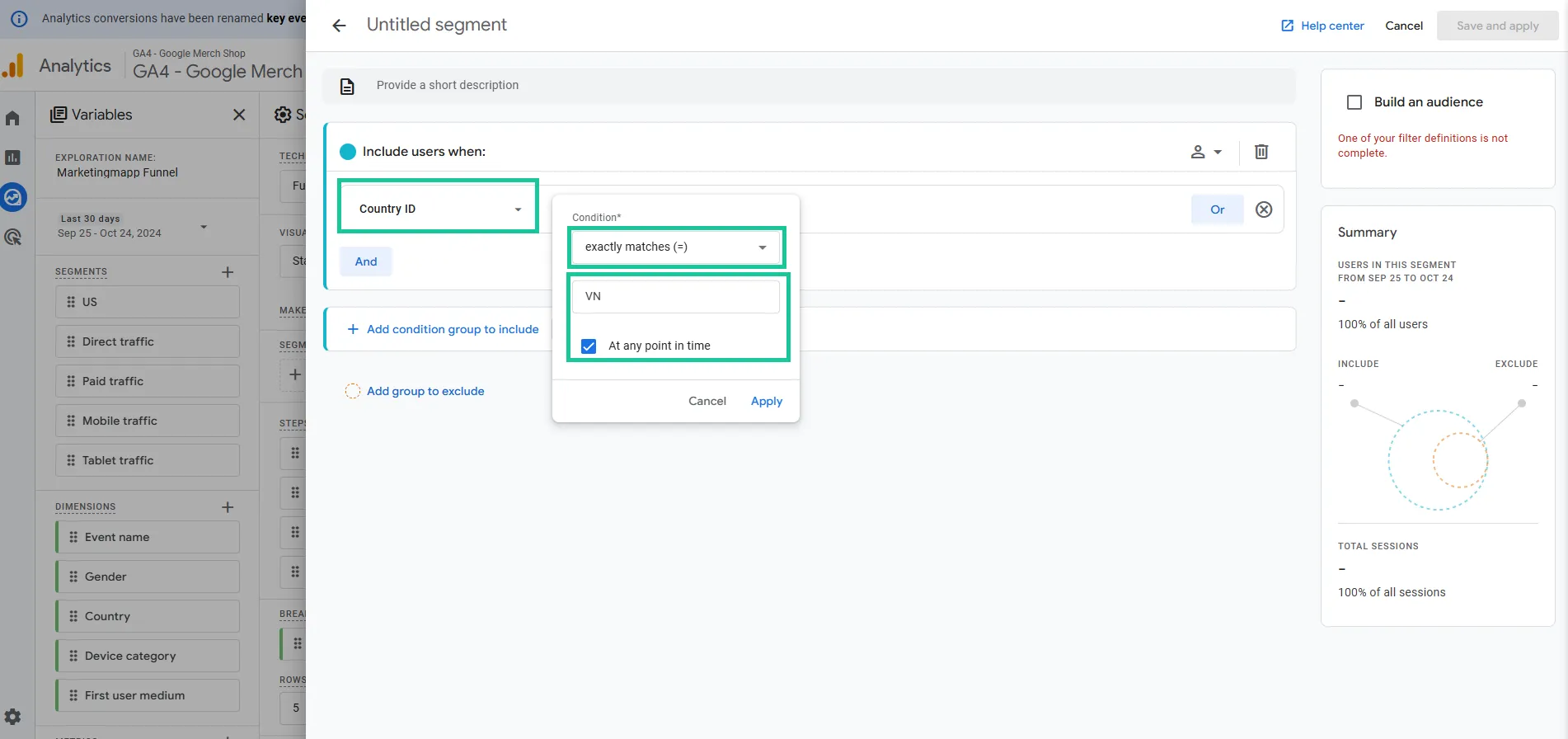The image size is (1568, 739).
Task: Select the Paid traffic segment
Action: [x=148, y=381]
